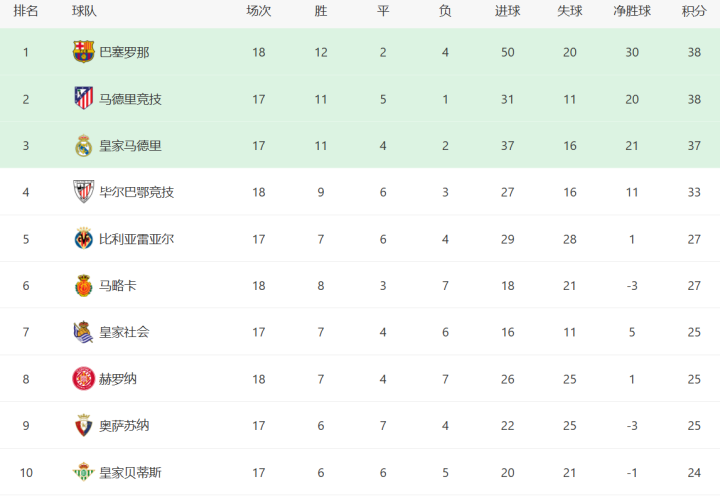Click the Villarreal yellow crest
The width and height of the screenshot is (720, 499).
pos(84,238)
